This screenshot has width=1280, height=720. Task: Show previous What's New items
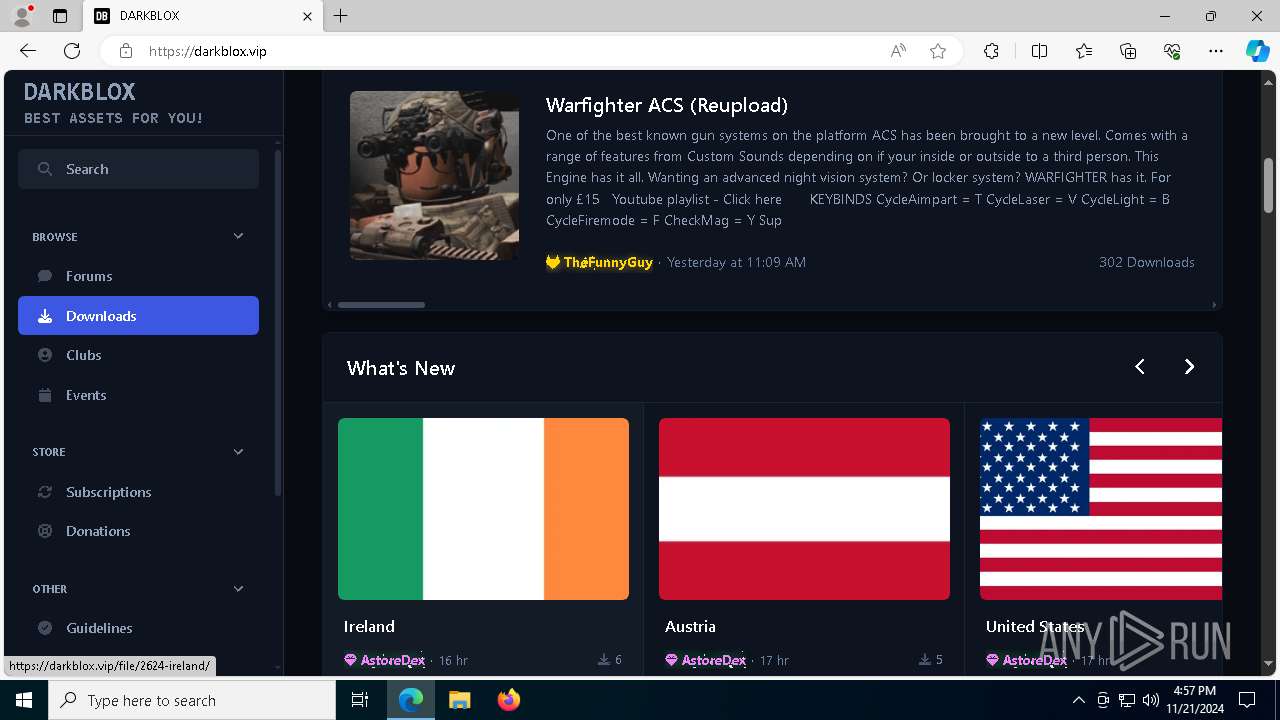1140,367
